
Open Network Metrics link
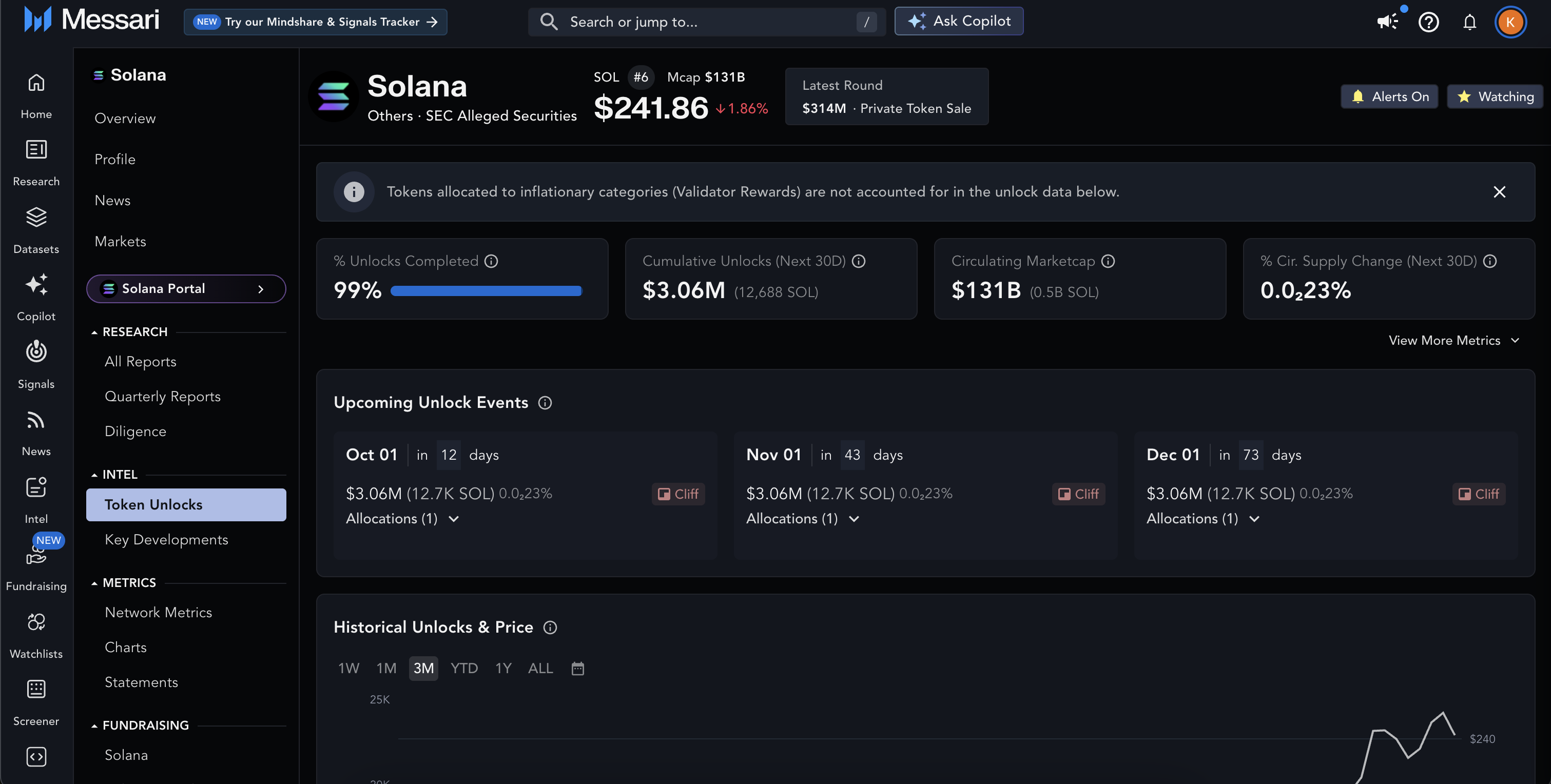159,613
